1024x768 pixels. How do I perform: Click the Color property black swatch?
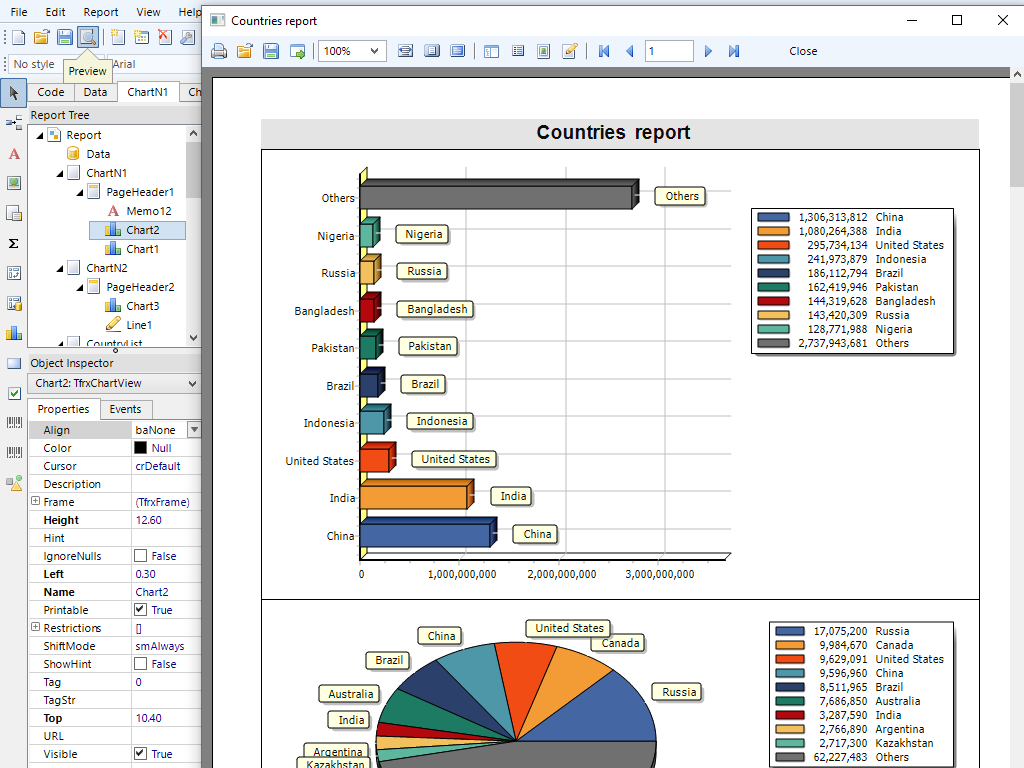(x=141, y=448)
